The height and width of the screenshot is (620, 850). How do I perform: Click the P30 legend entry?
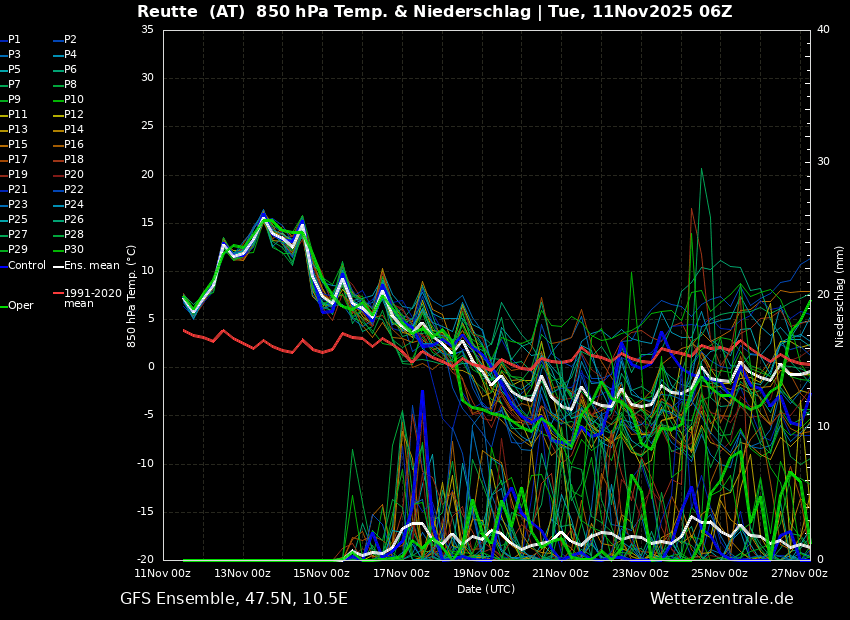tap(74, 250)
